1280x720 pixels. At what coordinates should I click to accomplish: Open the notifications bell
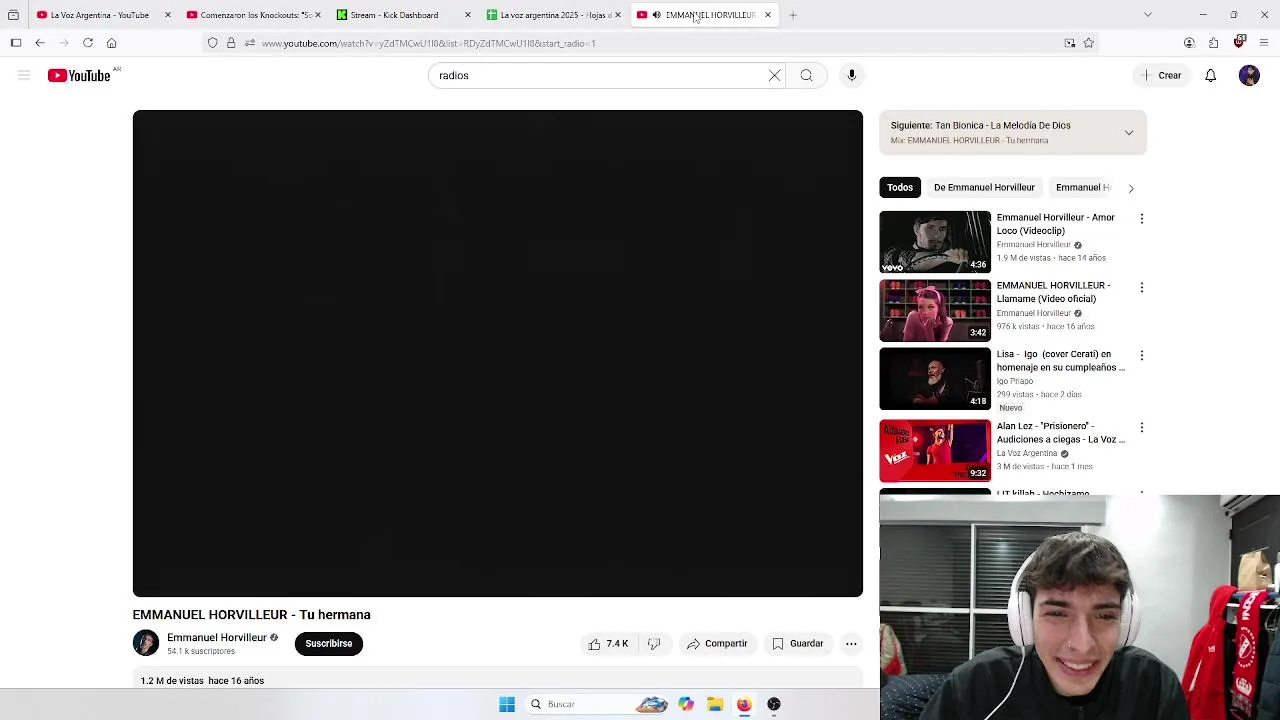coord(1210,75)
